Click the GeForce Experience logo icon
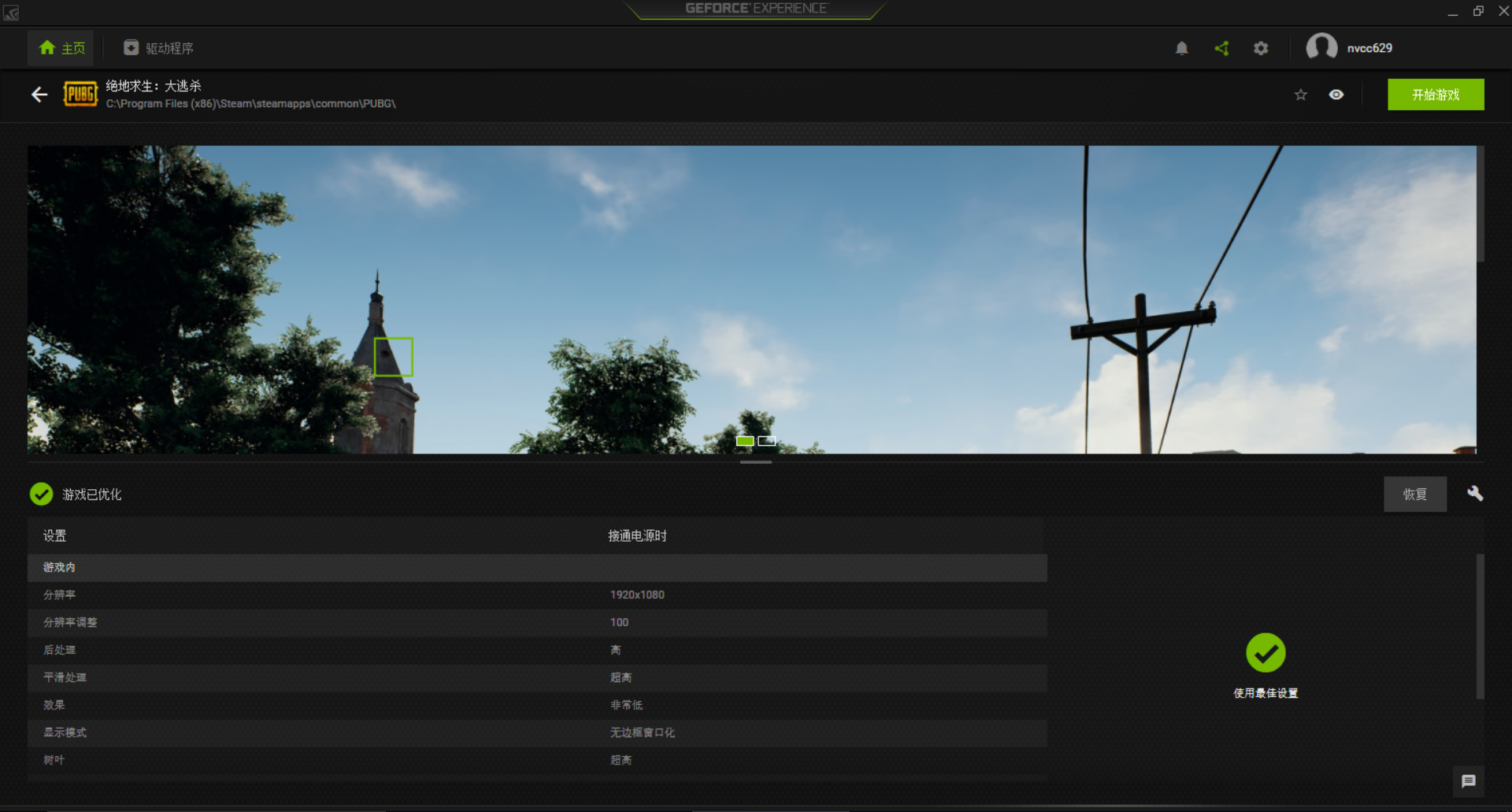This screenshot has height=812, width=1512. point(11,13)
